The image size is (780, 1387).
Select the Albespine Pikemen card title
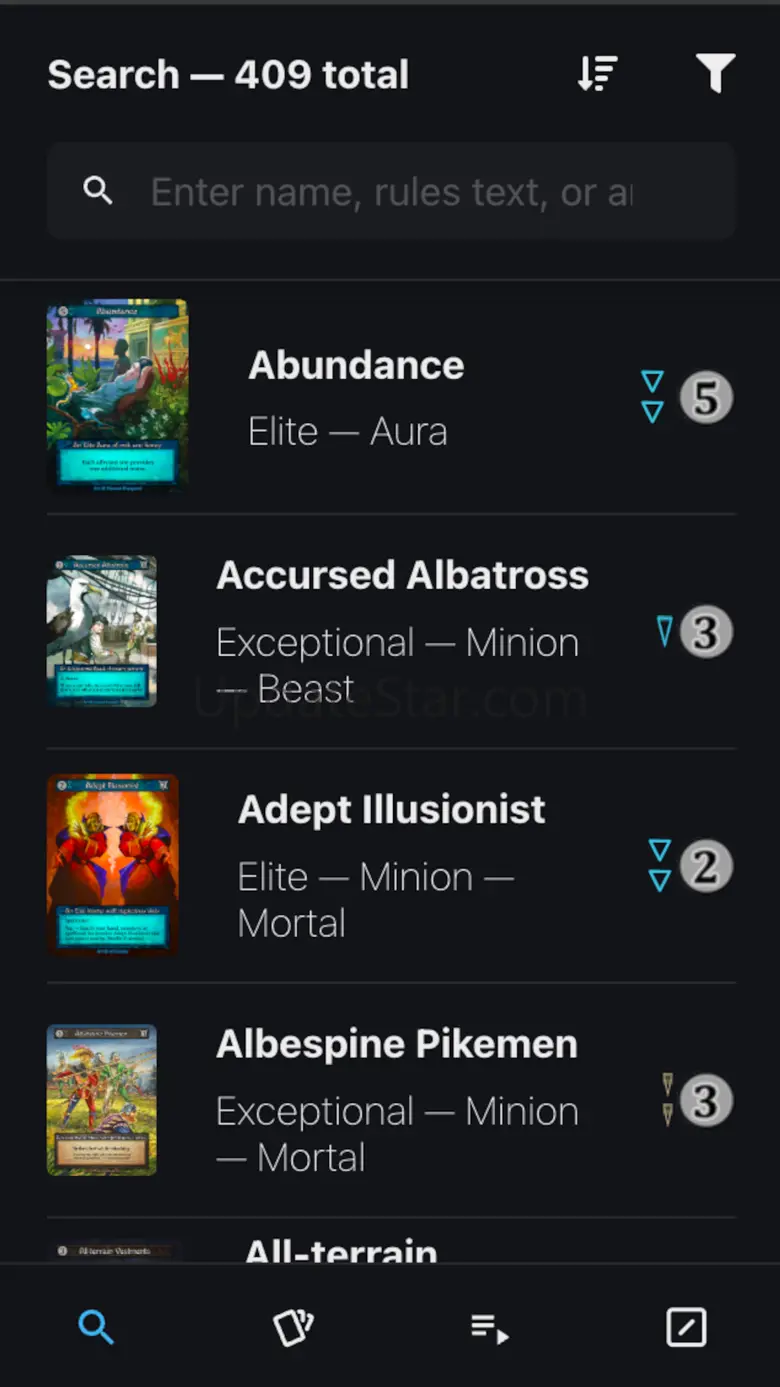pos(396,1044)
